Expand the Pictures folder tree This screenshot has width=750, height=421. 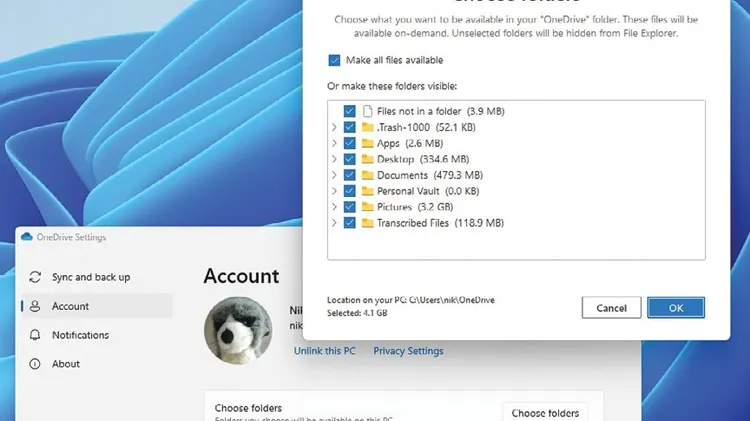point(334,207)
